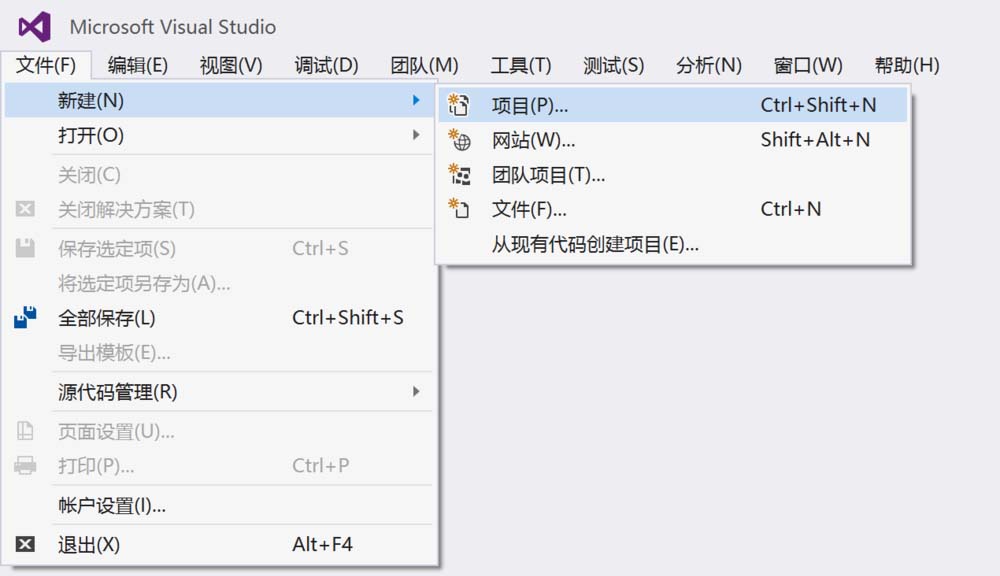1000x576 pixels.
Task: Select 从现有代码创建项目(E)... entry
Action: point(595,244)
